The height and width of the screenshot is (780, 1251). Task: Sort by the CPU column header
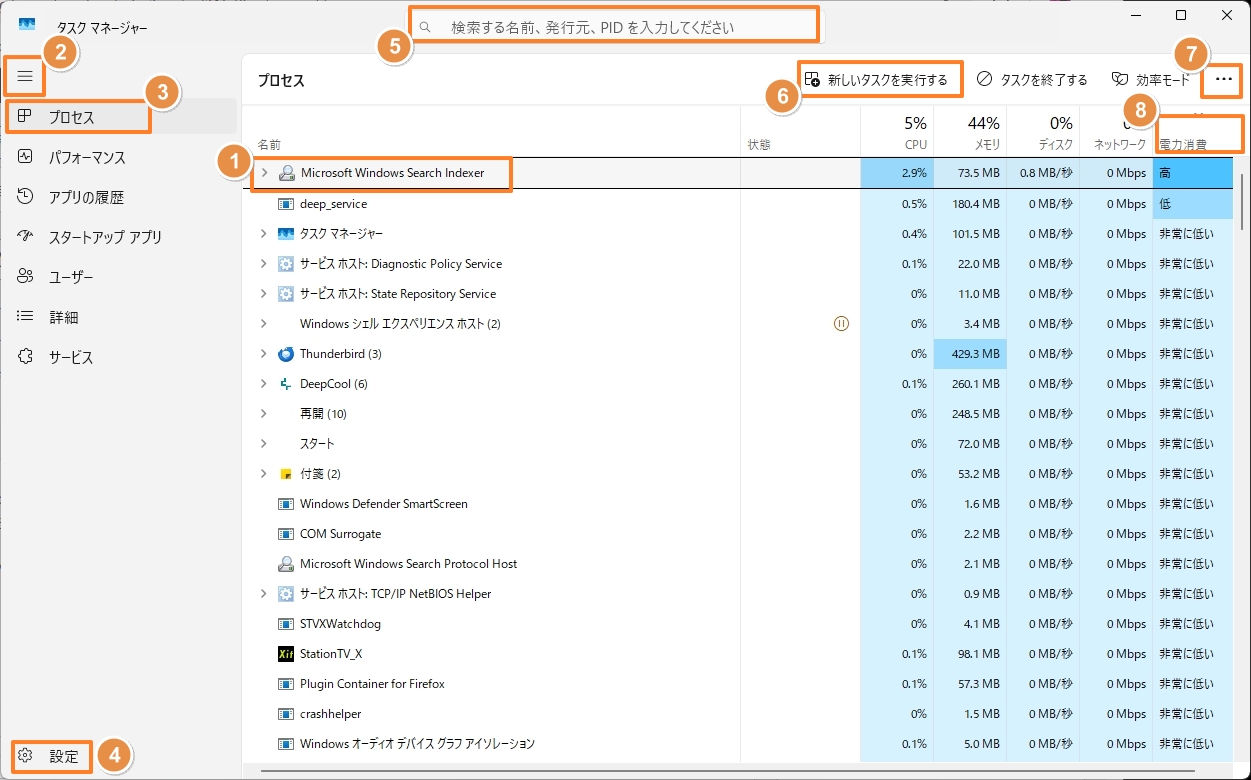point(897,131)
